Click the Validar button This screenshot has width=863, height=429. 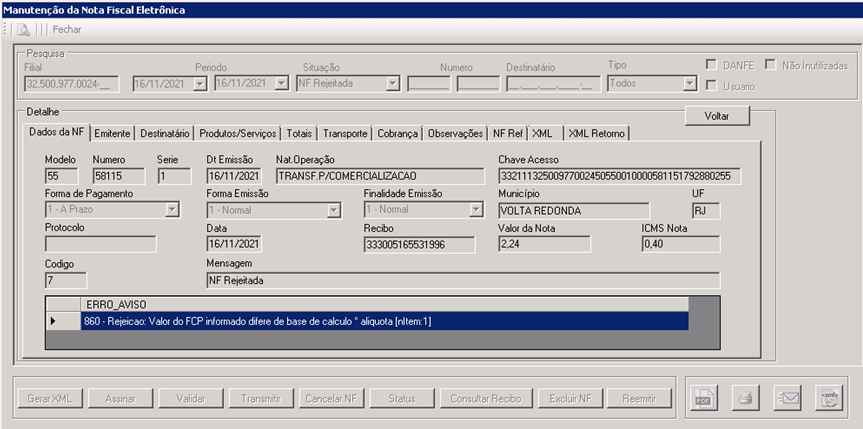(x=190, y=398)
